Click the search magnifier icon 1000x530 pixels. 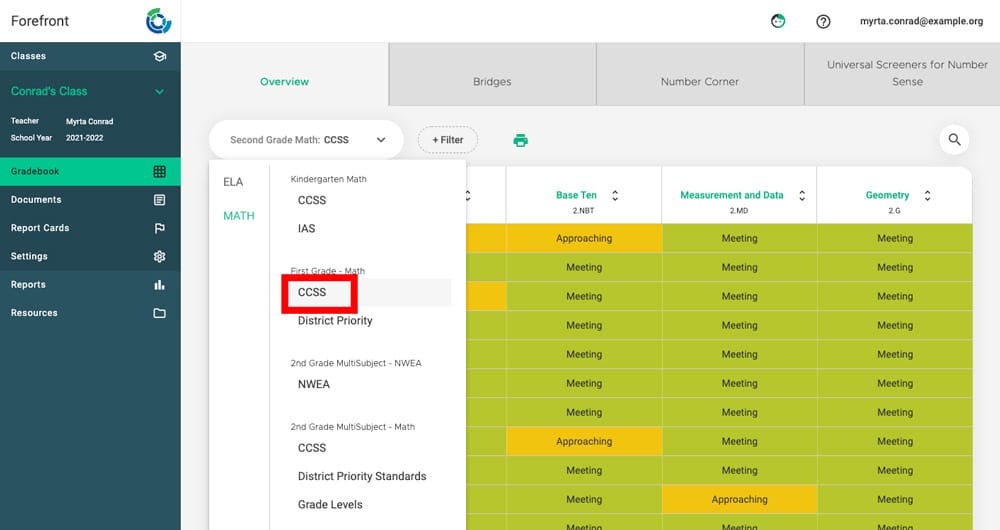(954, 140)
